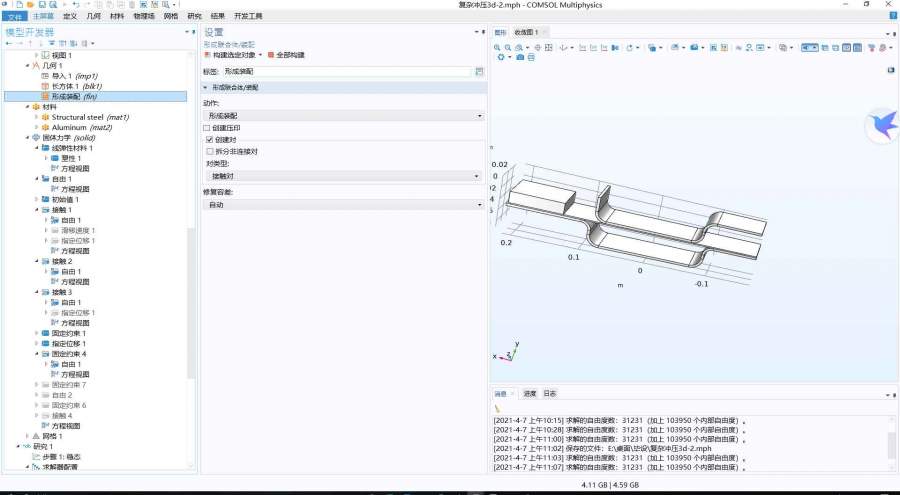Collapse the 接触 1 tree node
This screenshot has width=900, height=495.
[x=37, y=210]
